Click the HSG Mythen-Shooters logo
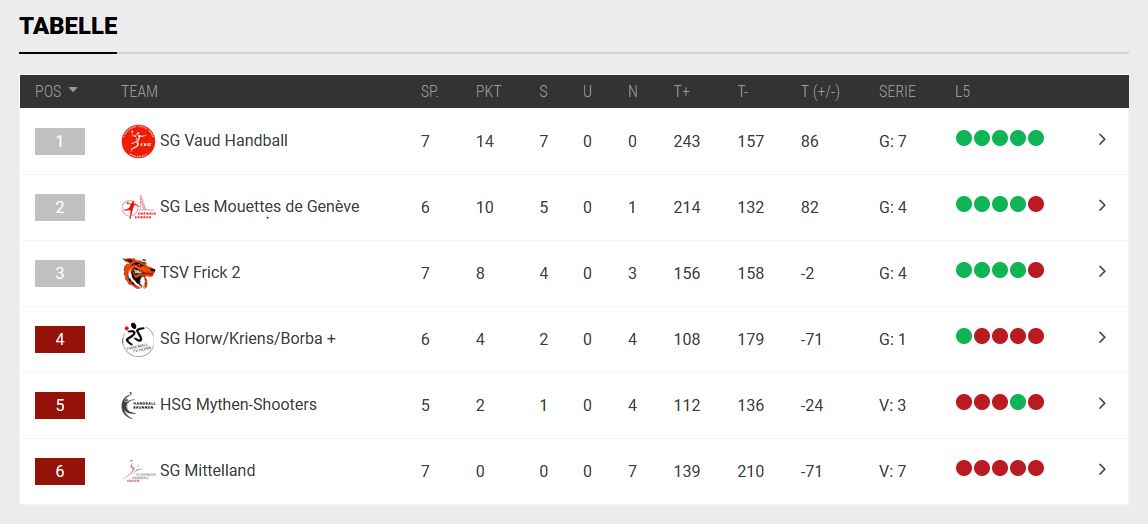Screen dimensions: 1148x524 pyautogui.click(x=138, y=405)
